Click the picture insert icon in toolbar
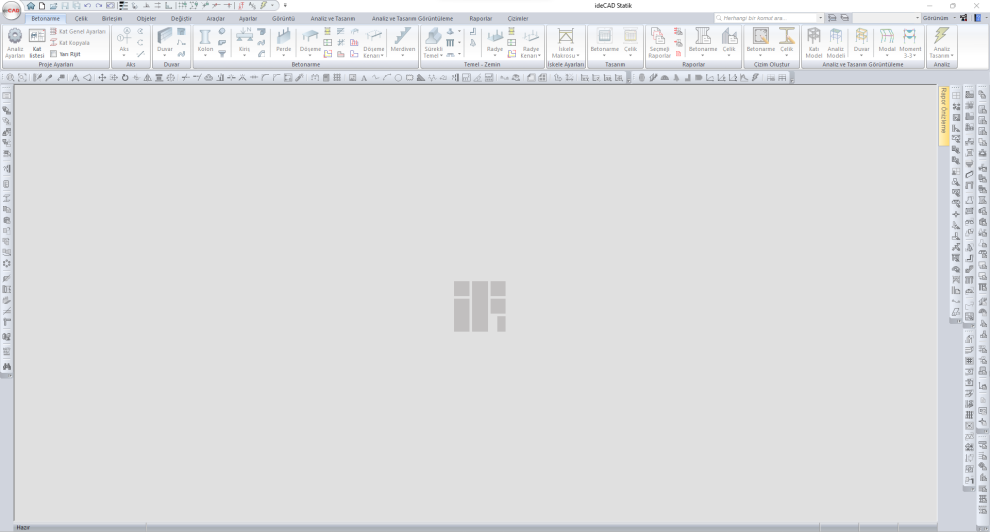The height and width of the screenshot is (532, 990). point(352,78)
